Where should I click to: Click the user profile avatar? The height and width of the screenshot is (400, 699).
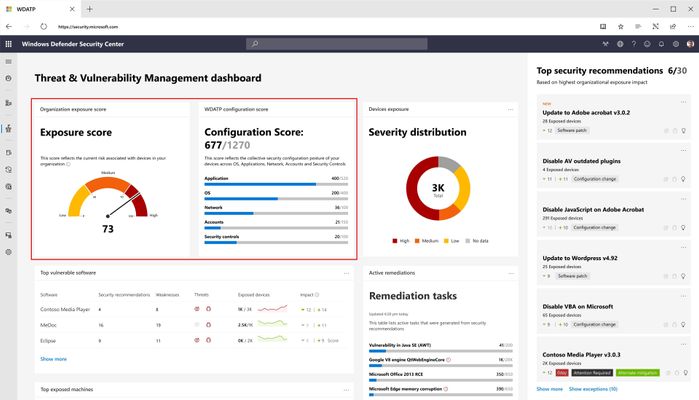[690, 44]
